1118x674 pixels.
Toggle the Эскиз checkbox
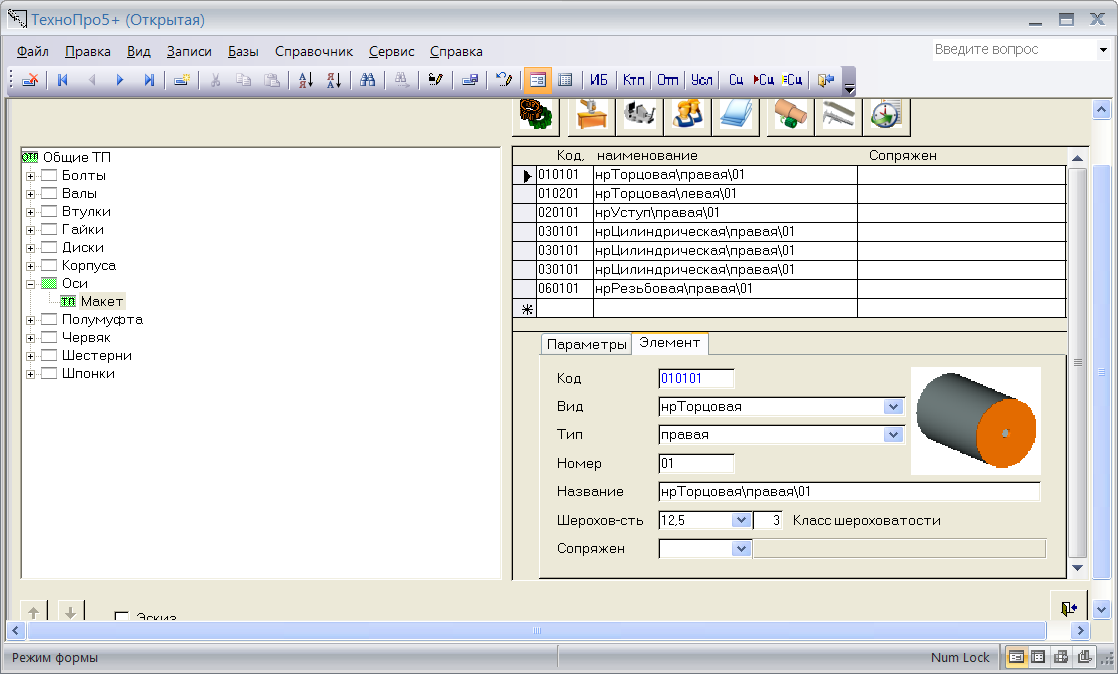tap(122, 616)
